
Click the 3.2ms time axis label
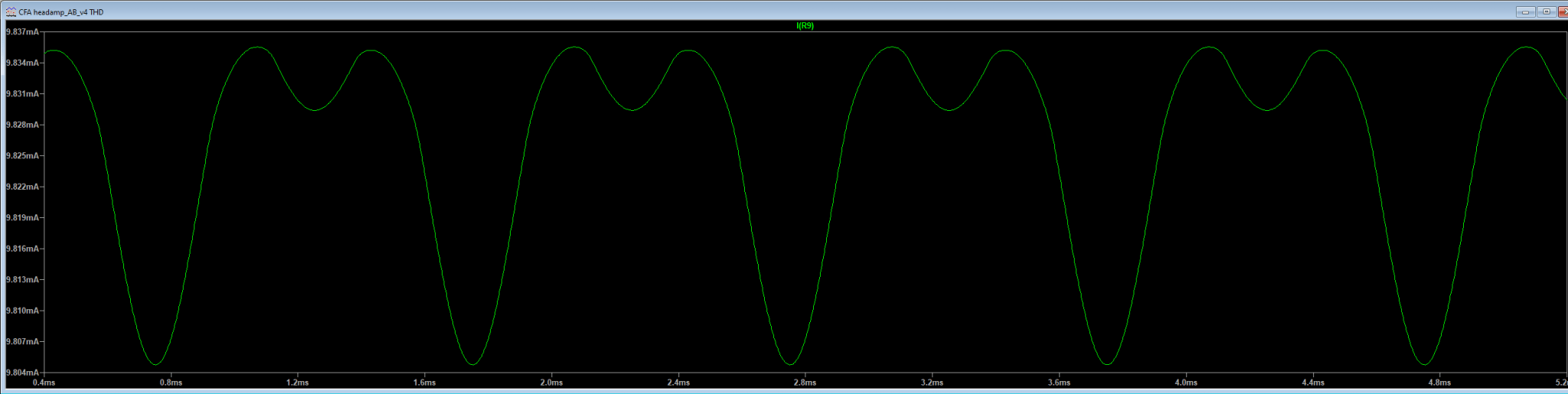933,383
